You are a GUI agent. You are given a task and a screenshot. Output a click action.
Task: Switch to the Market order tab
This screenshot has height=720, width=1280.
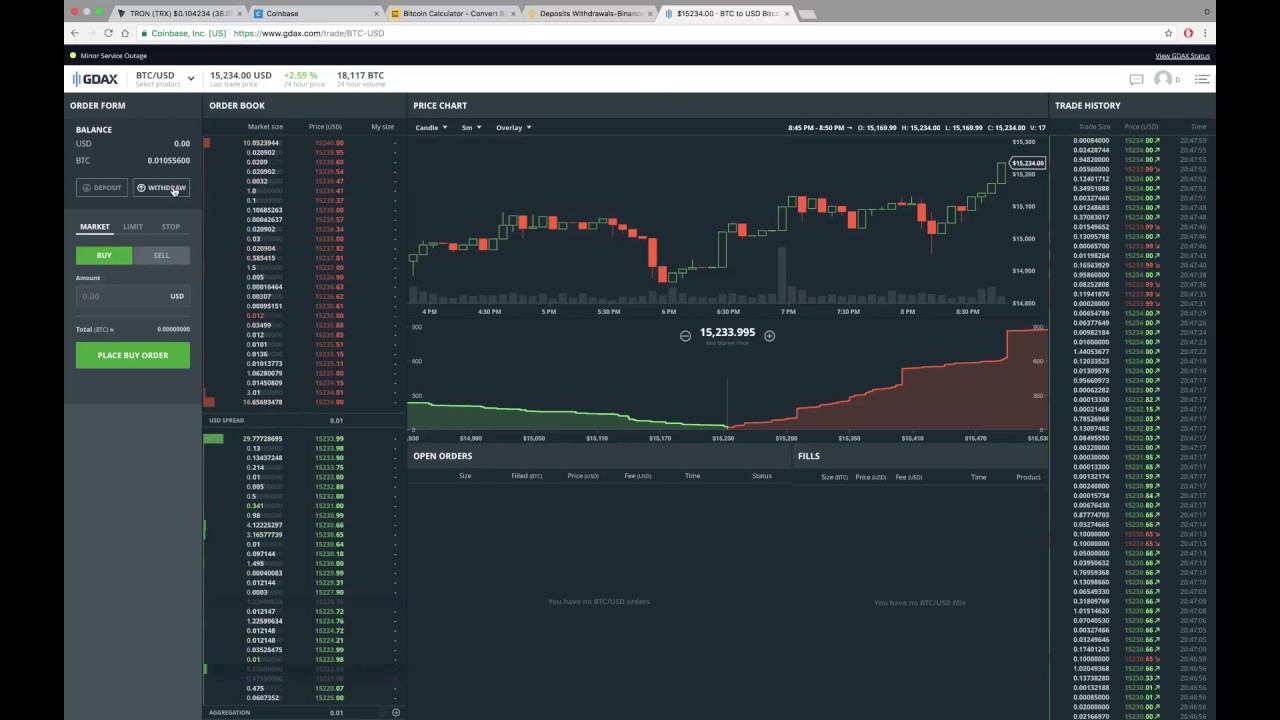point(95,227)
